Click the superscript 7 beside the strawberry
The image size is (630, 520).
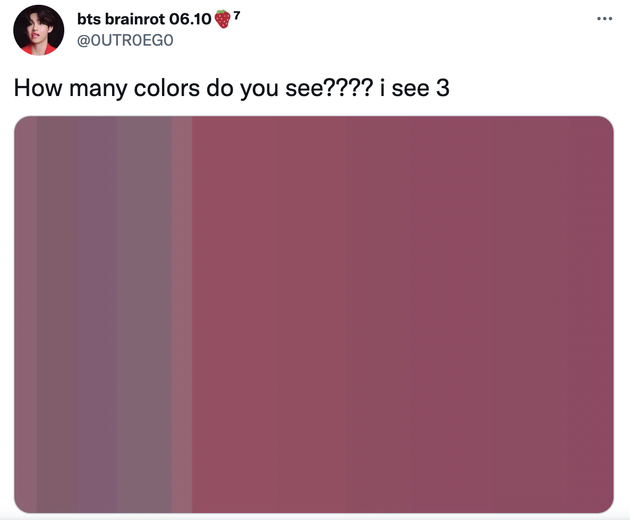point(237,15)
